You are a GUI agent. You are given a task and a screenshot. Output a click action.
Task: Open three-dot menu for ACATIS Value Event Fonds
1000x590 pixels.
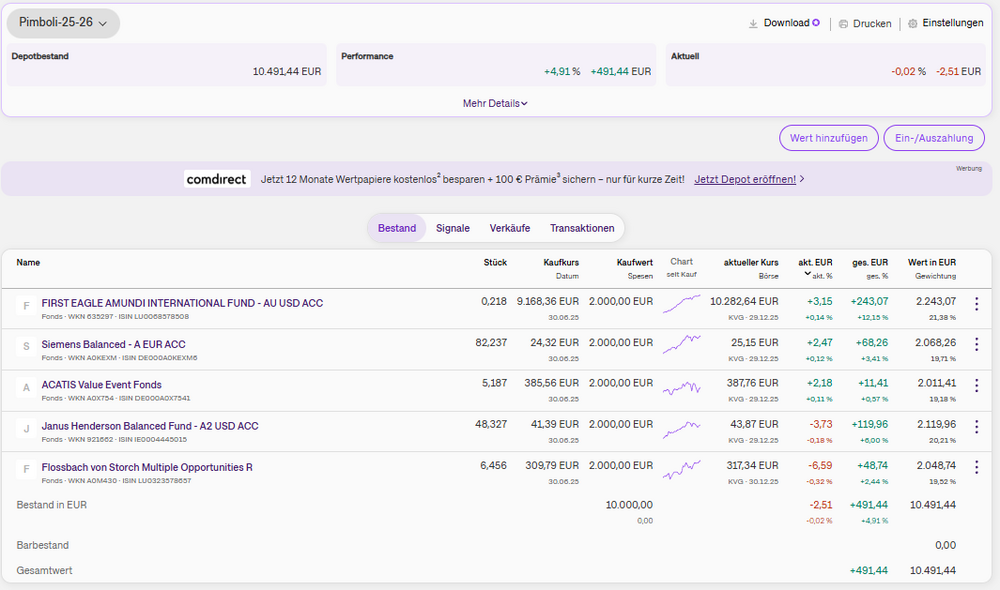click(x=976, y=385)
